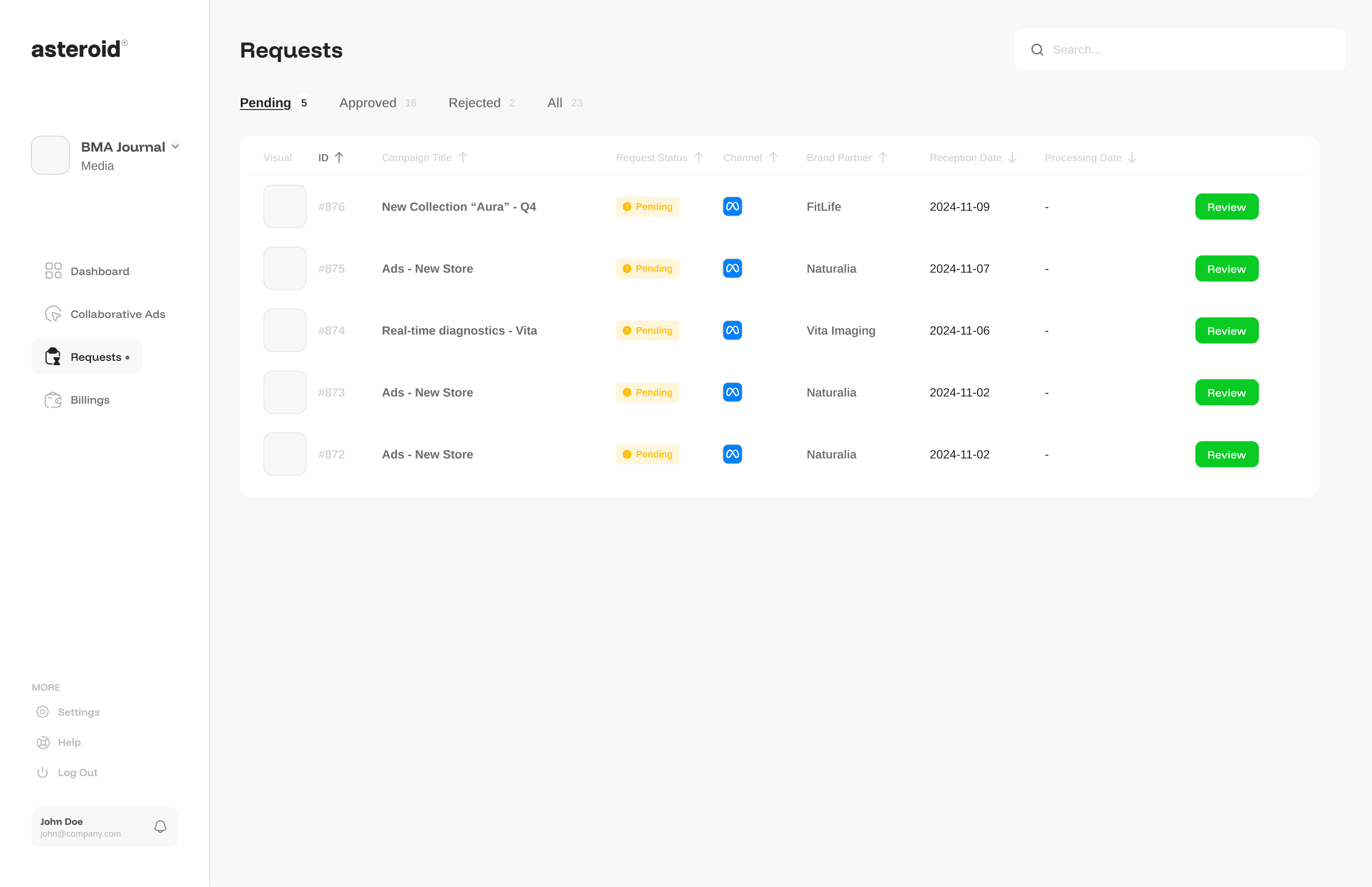Open the visual thumbnail for request #874

(285, 330)
